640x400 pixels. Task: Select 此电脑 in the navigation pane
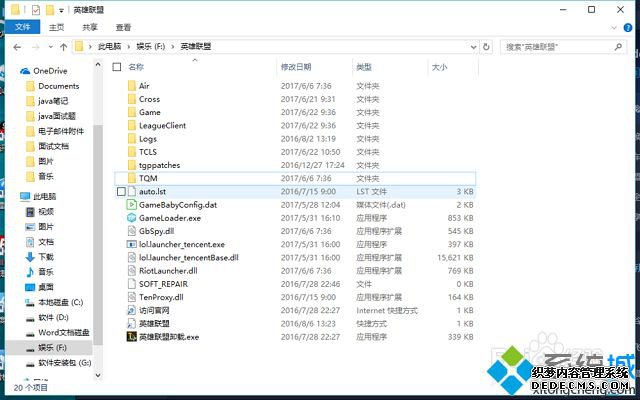click(44, 197)
